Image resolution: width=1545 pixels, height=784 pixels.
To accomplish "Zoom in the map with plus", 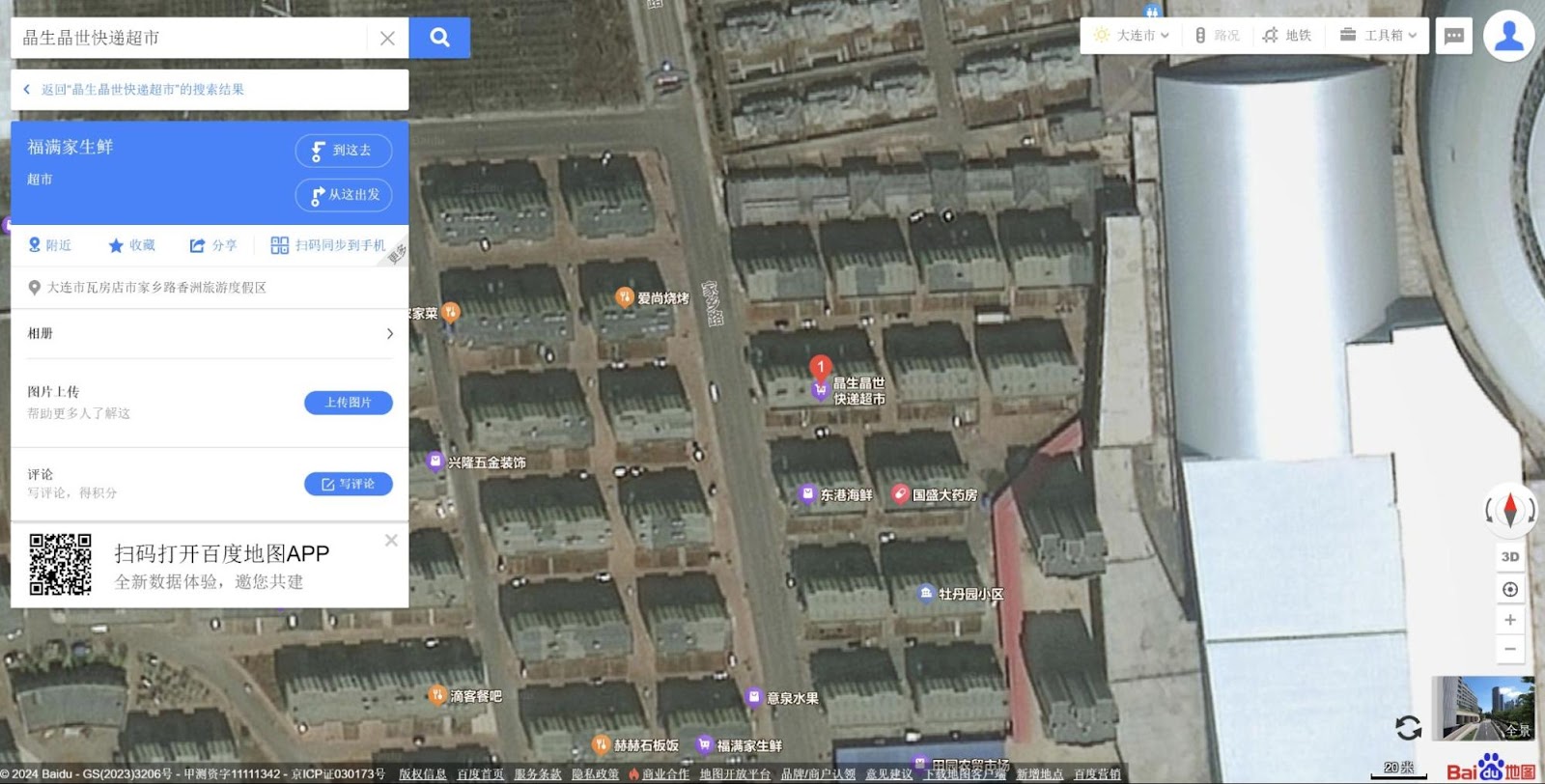I will pyautogui.click(x=1510, y=620).
